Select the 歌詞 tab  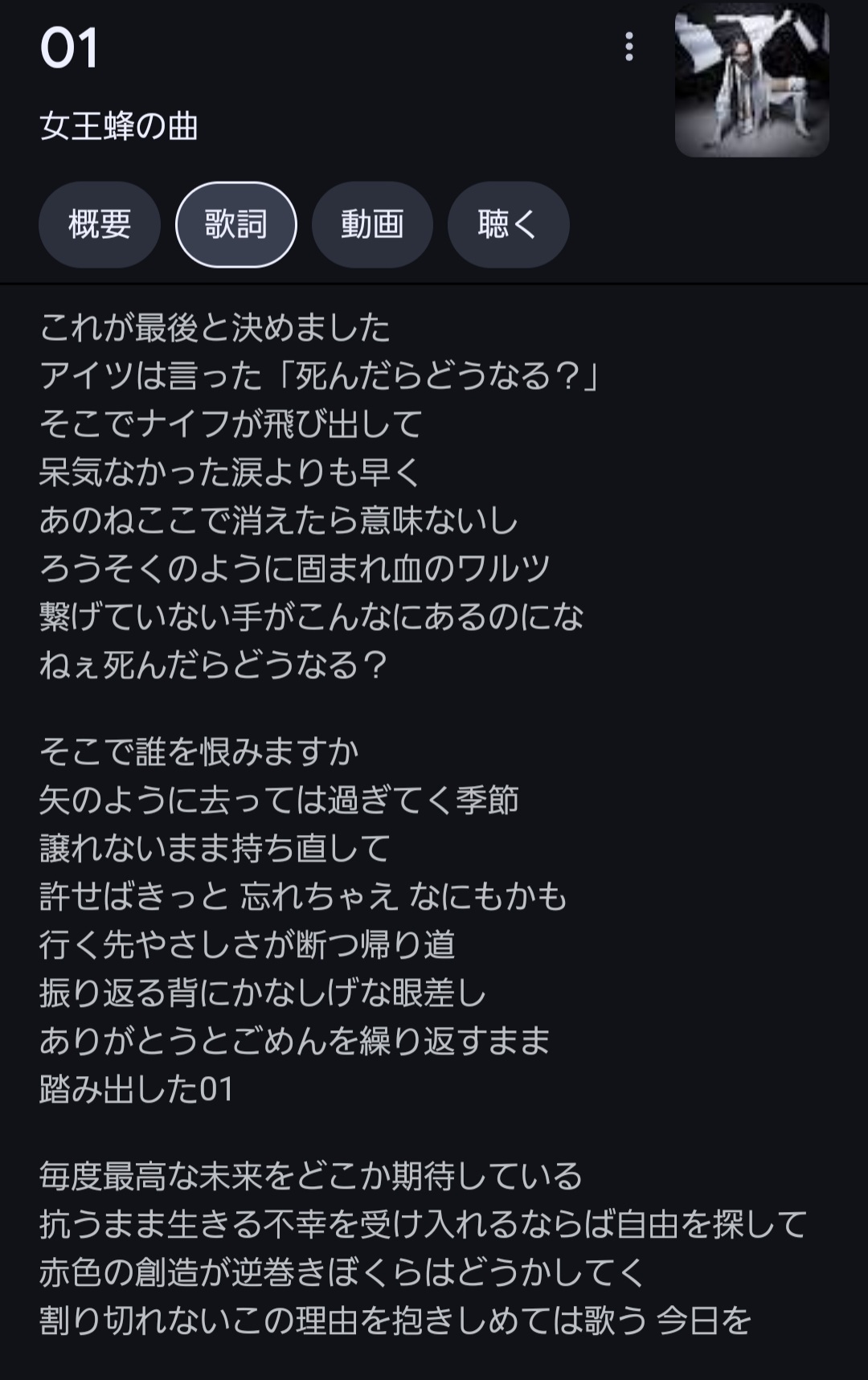236,224
